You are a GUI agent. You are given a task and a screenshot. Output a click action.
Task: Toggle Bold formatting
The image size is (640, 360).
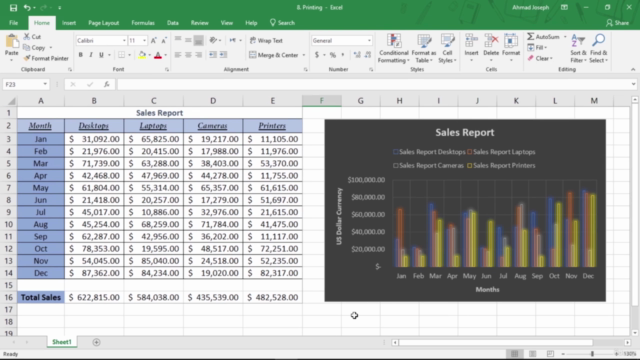point(80,55)
